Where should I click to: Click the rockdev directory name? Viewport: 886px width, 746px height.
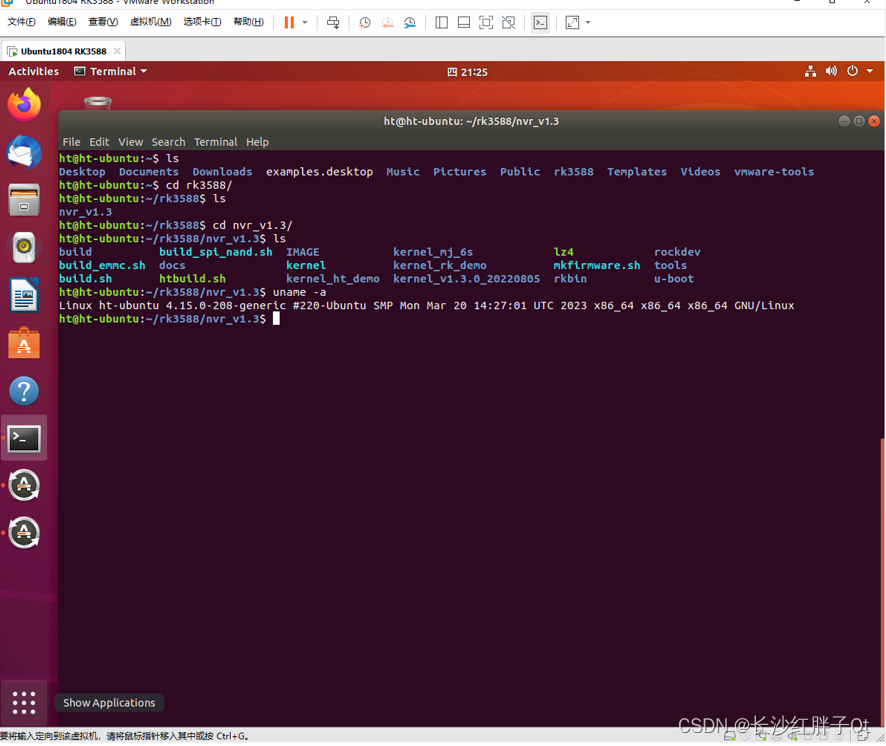(677, 252)
